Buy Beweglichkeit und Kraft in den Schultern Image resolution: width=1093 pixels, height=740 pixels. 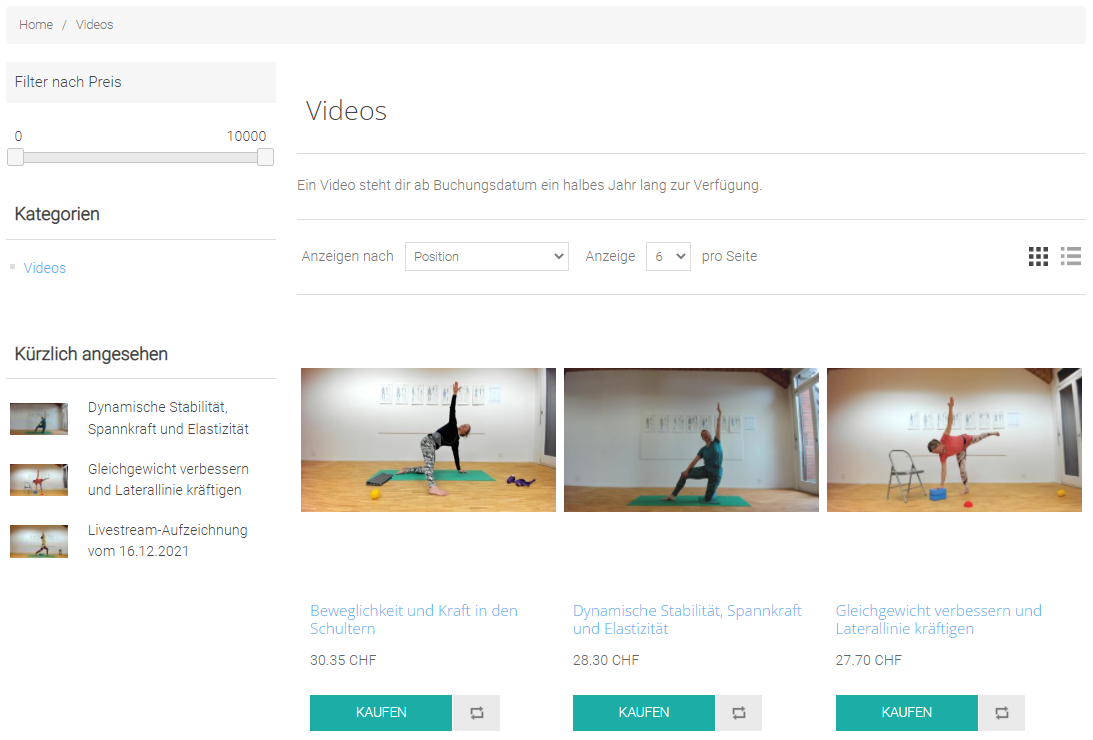(x=381, y=713)
